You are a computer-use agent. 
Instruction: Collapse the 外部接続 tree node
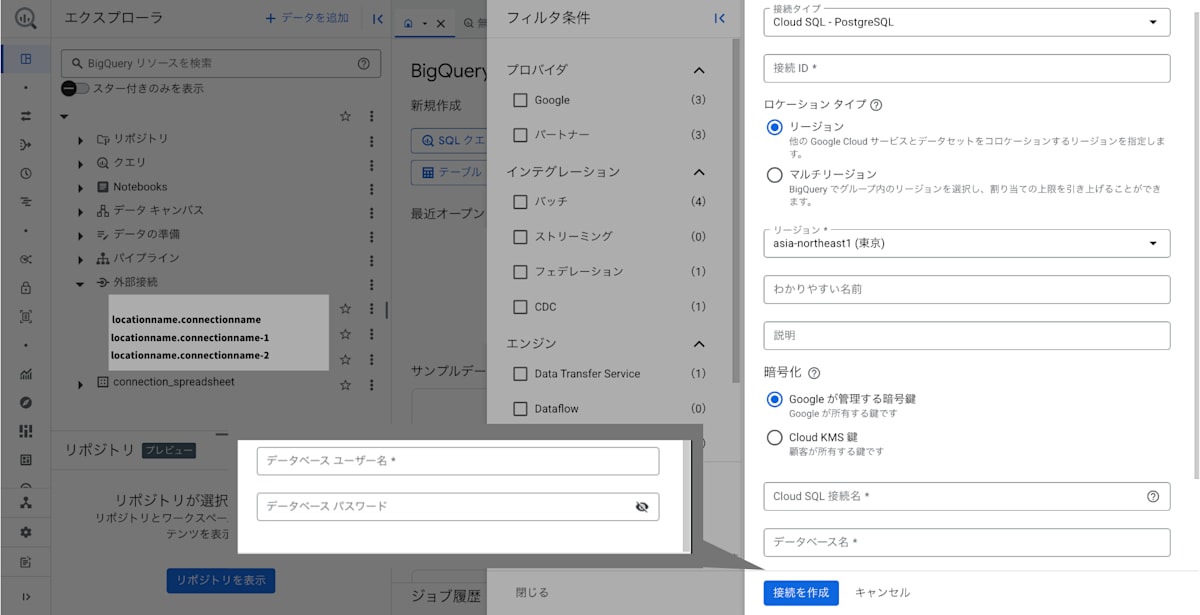[x=81, y=283]
